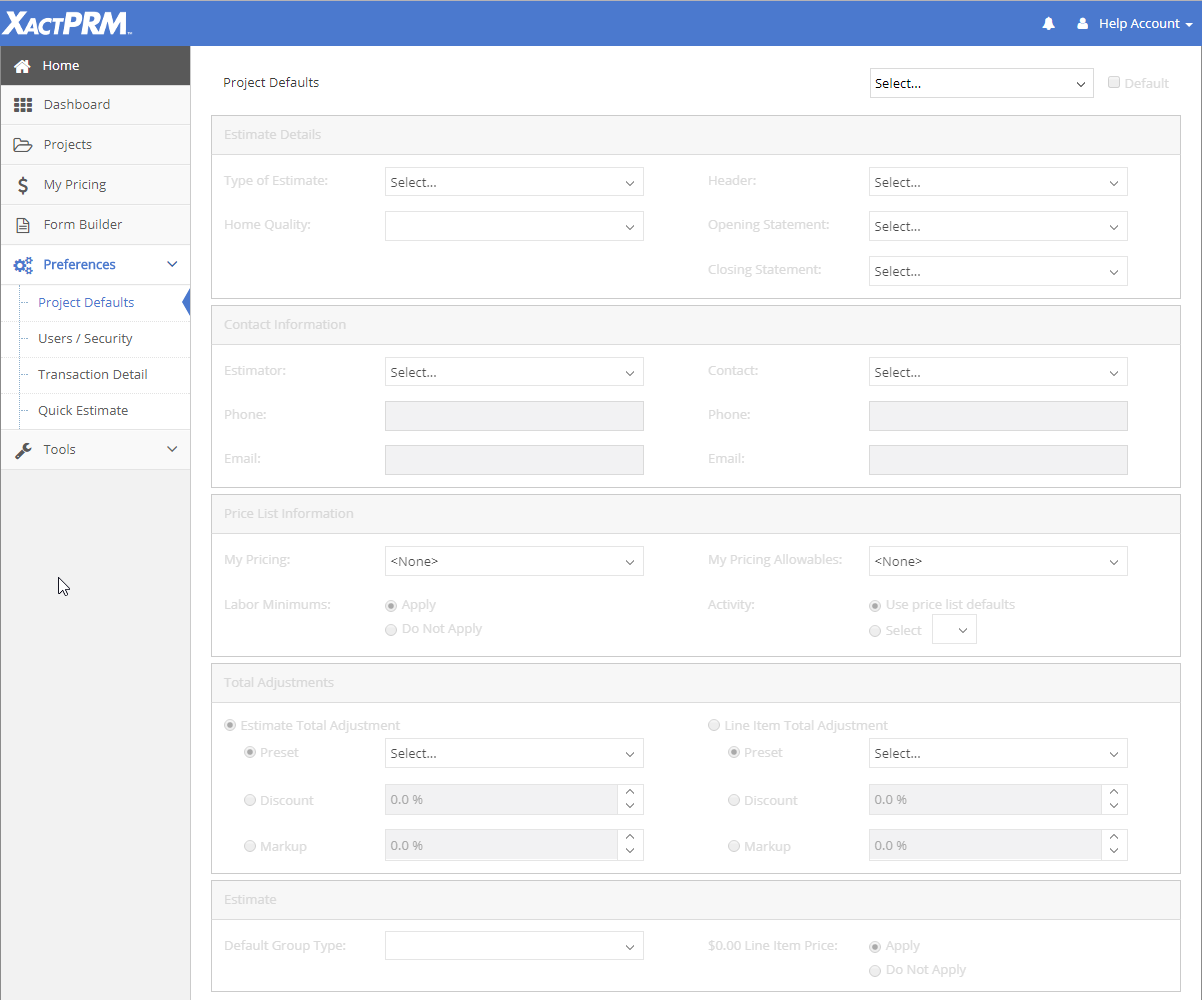Increase the Estimate Discount percentage stepper
The height and width of the screenshot is (1000, 1202).
[630, 793]
